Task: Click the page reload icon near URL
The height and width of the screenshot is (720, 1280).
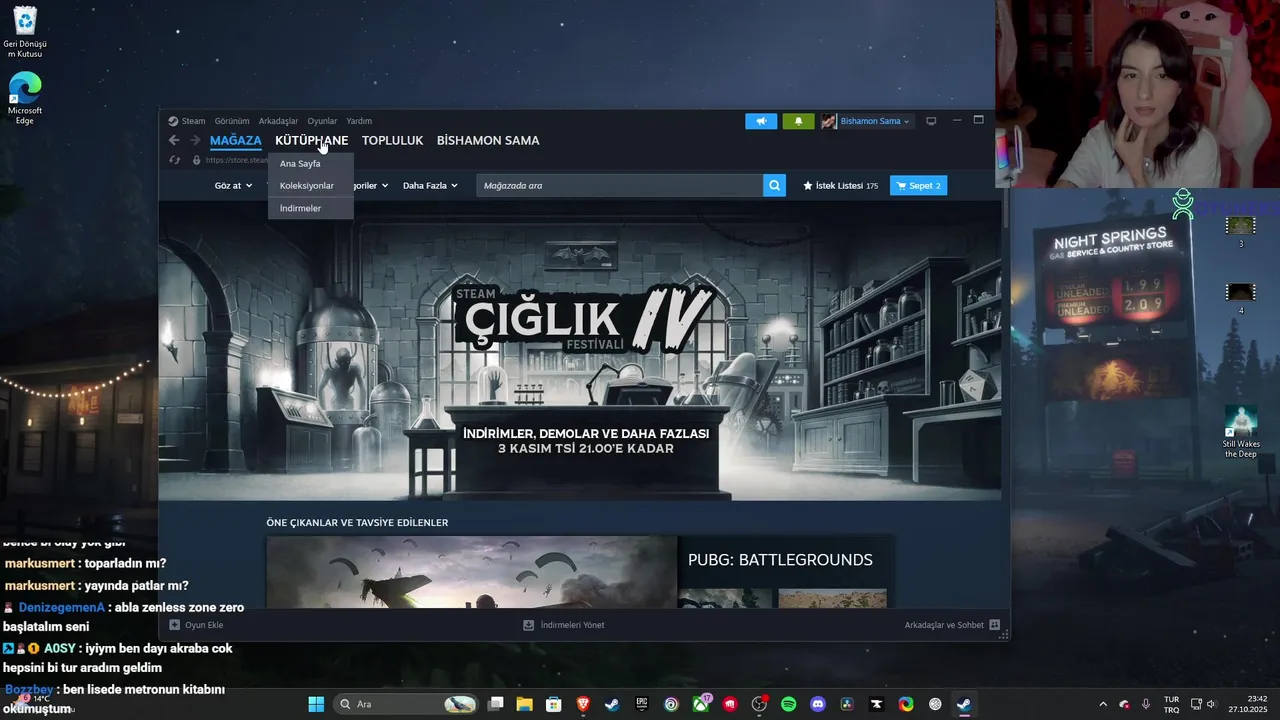Action: 175,160
